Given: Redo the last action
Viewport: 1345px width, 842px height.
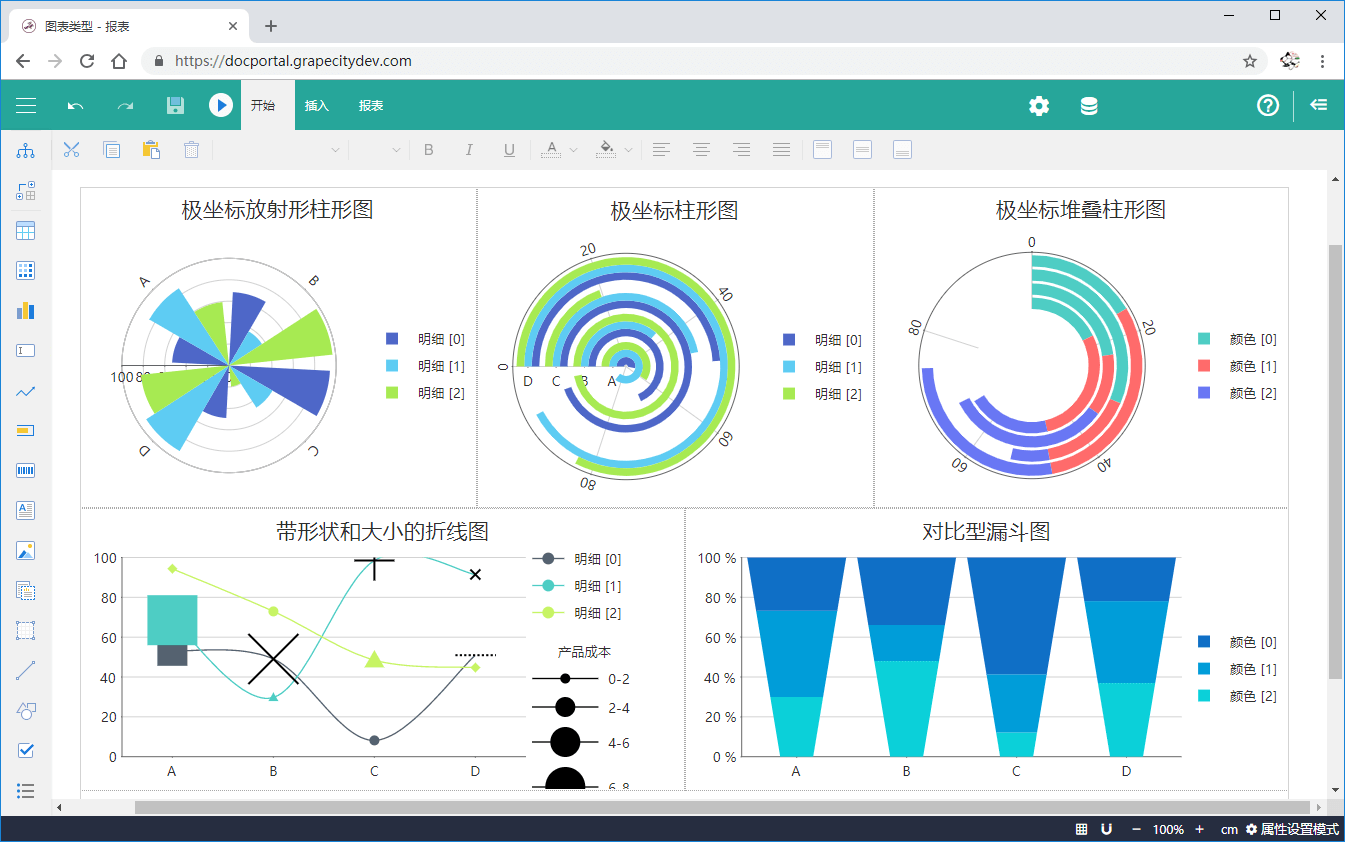Looking at the screenshot, I should [x=126, y=105].
